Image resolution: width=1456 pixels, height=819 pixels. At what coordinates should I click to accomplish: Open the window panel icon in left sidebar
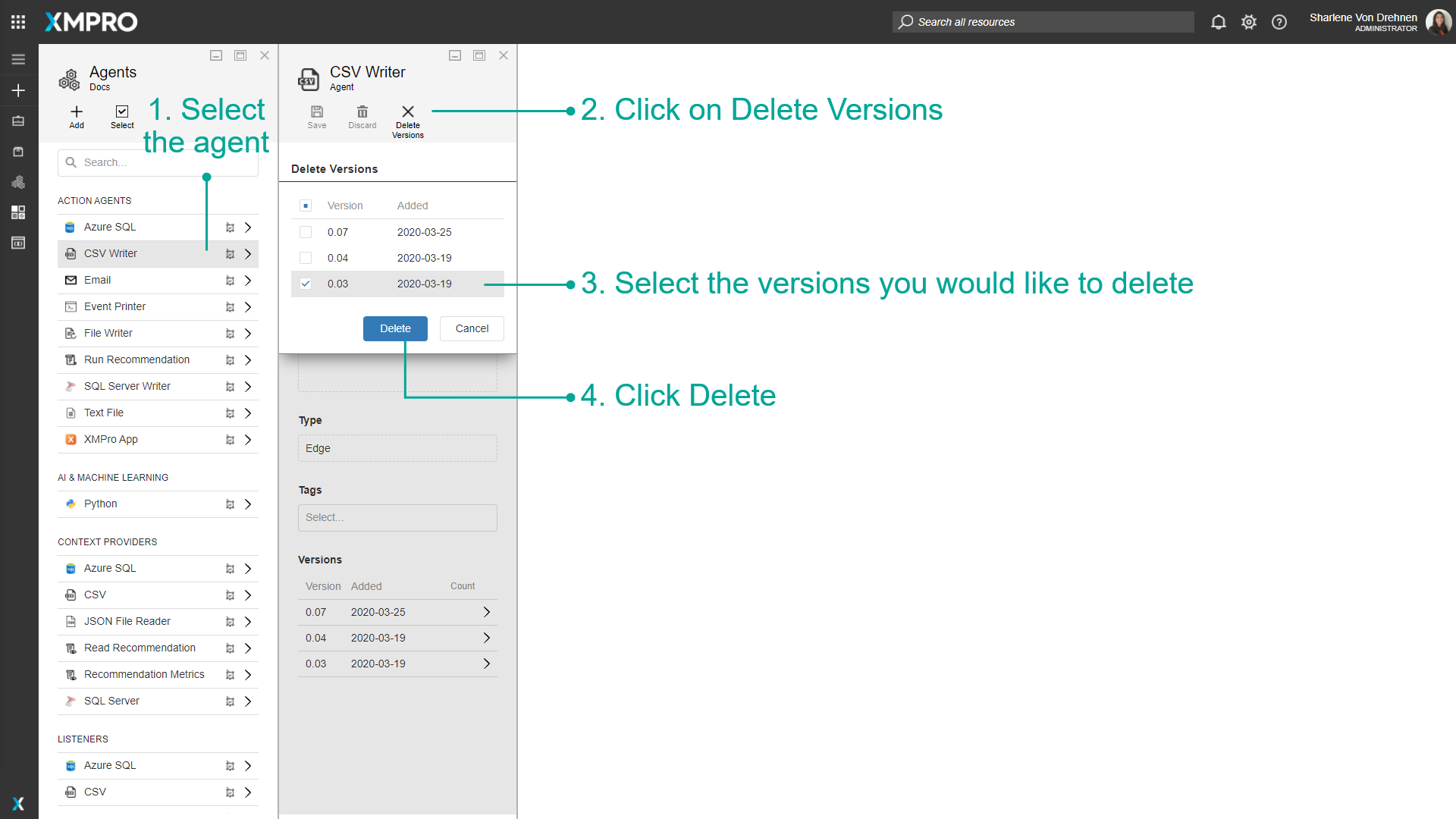(18, 243)
